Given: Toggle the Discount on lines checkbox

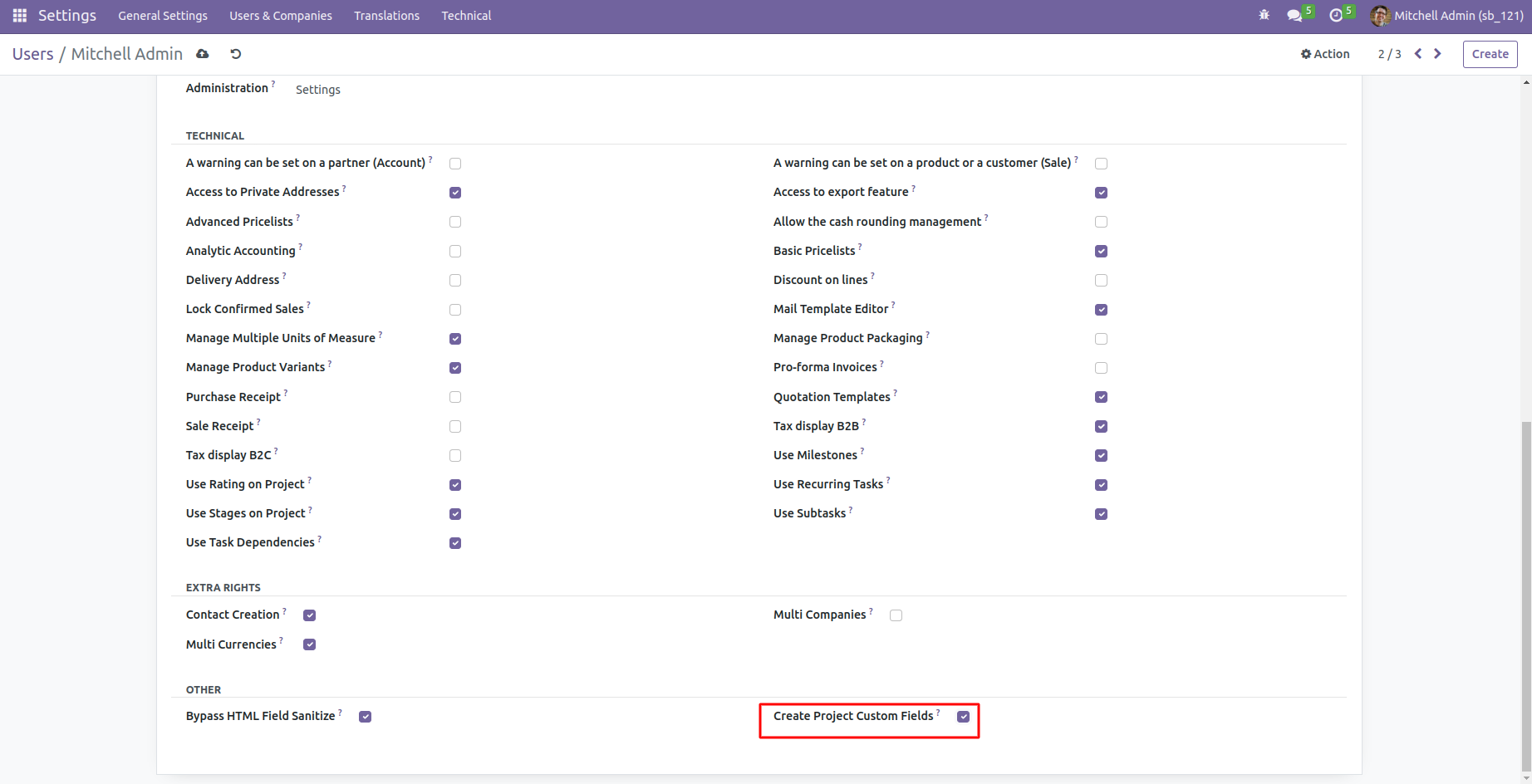Looking at the screenshot, I should pos(1101,281).
